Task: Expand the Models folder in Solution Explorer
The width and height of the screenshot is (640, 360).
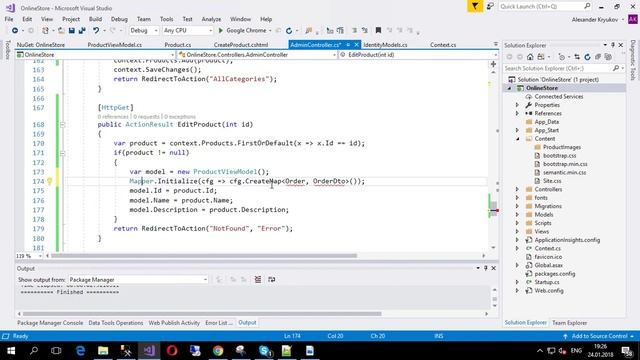Action: point(517,215)
